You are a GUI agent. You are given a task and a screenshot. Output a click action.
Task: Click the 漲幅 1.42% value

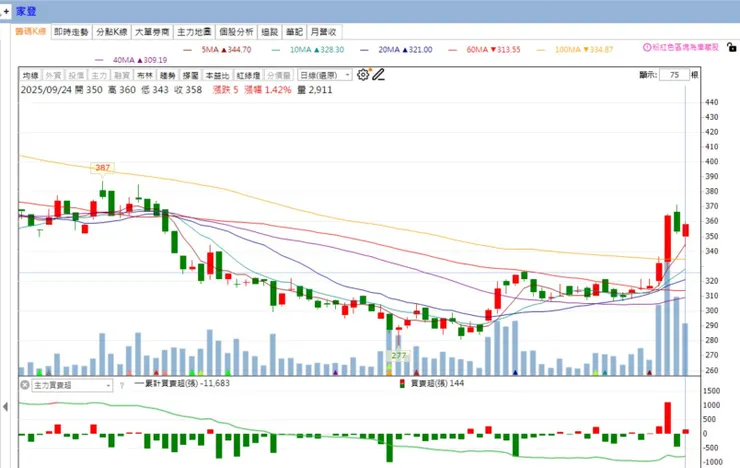click(268, 90)
